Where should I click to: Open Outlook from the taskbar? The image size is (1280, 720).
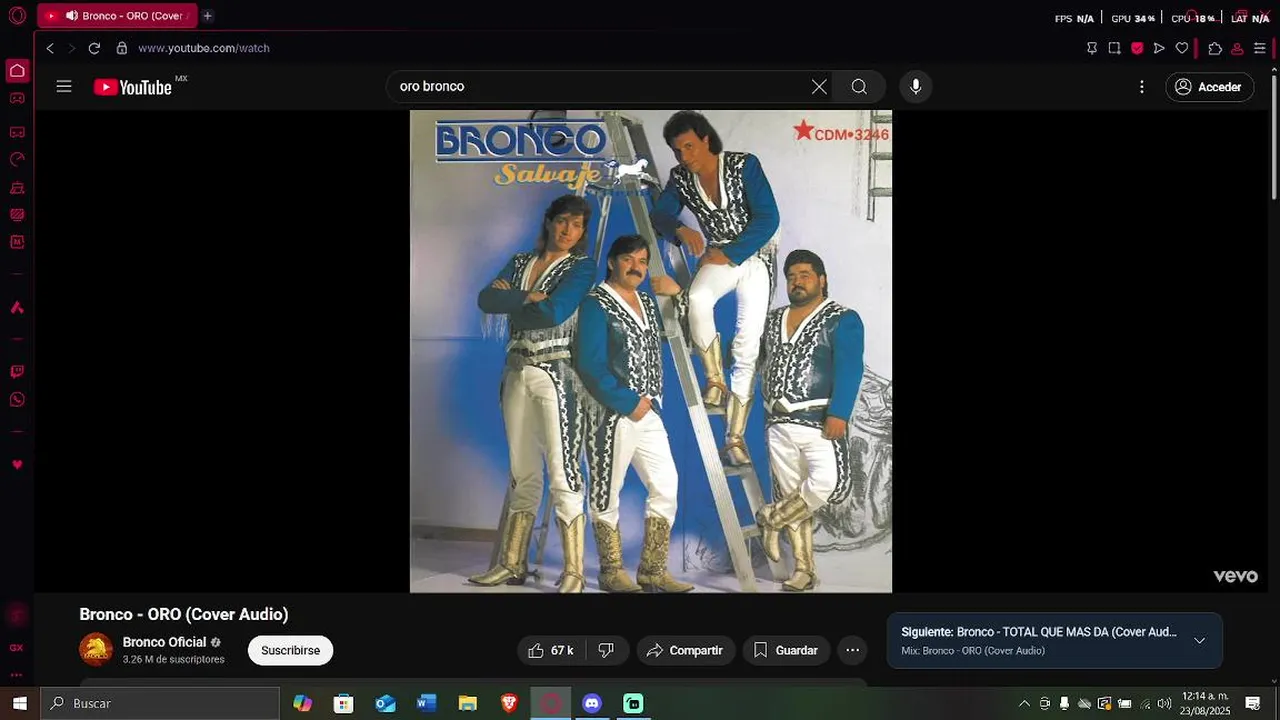click(385, 703)
